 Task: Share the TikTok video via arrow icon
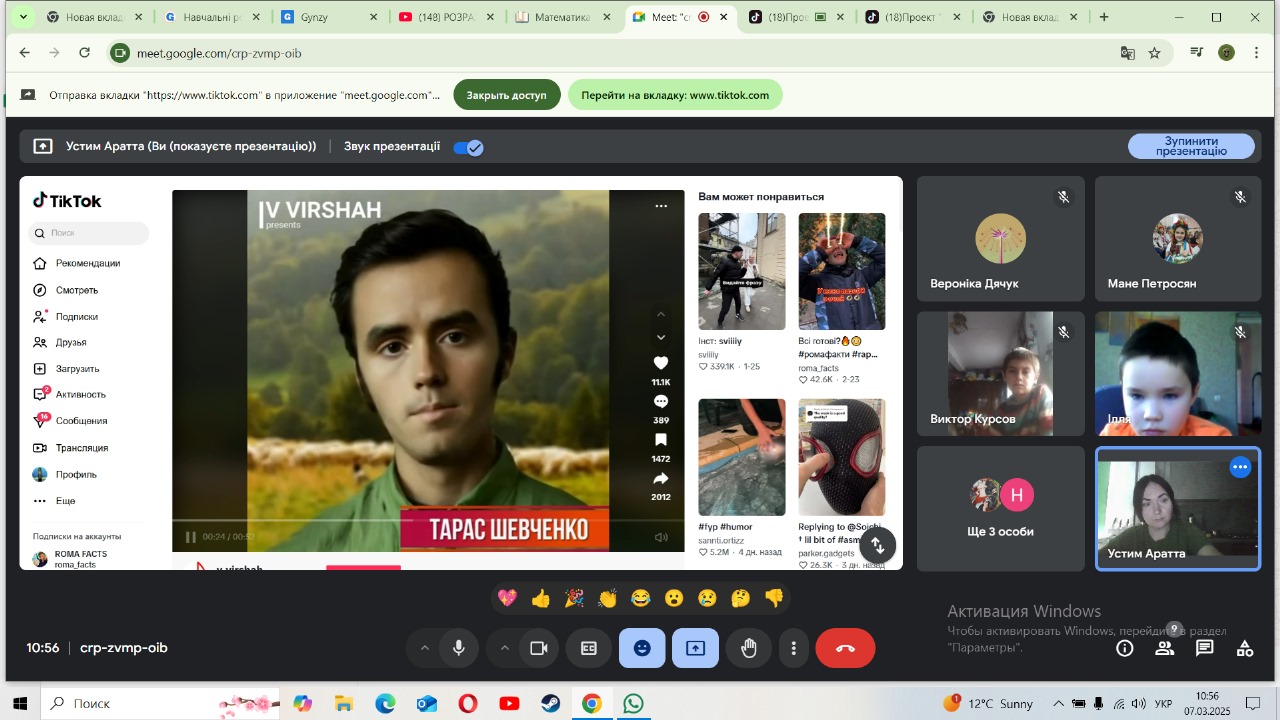(660, 478)
